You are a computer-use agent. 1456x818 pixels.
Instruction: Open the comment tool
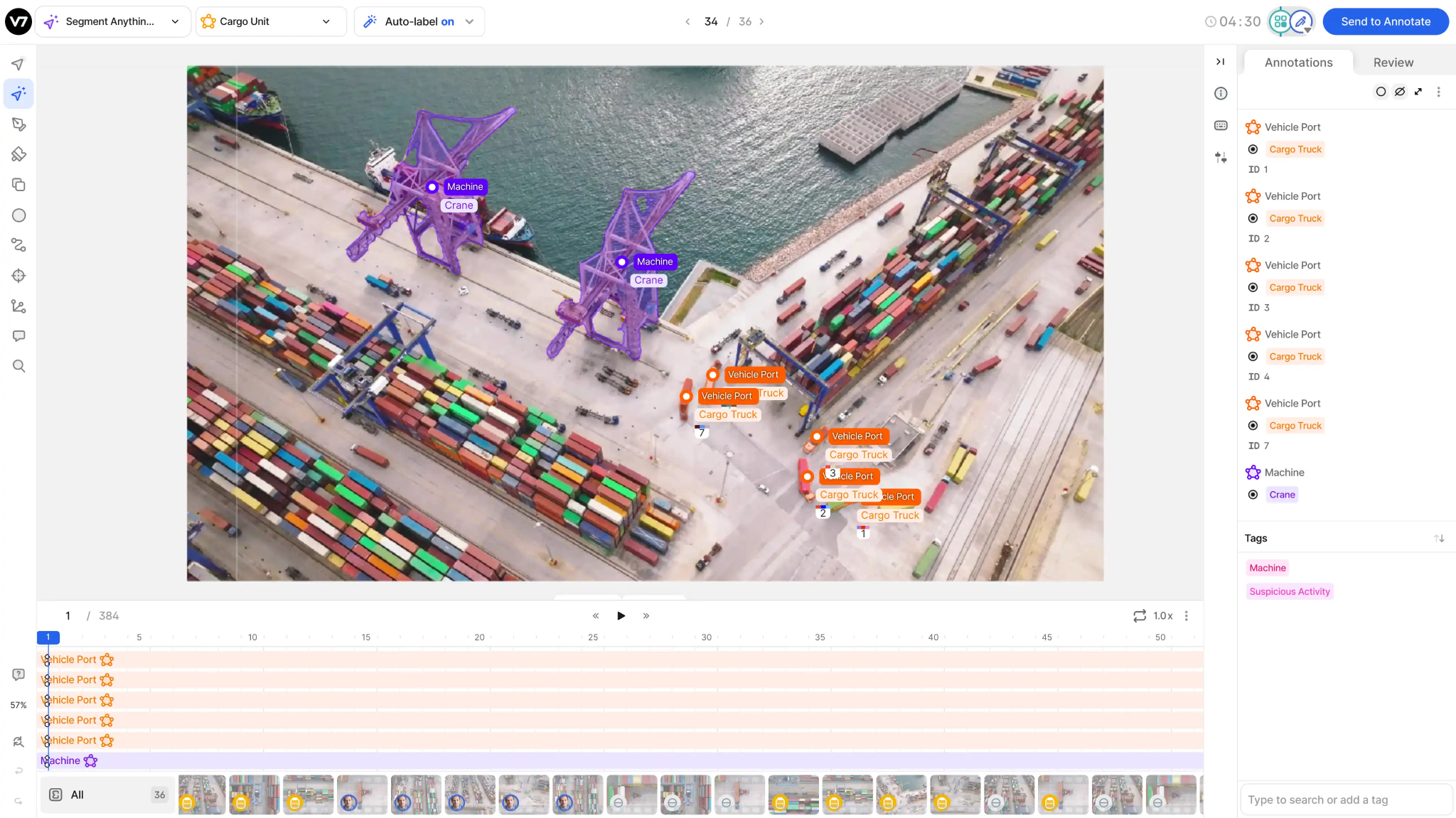18,335
